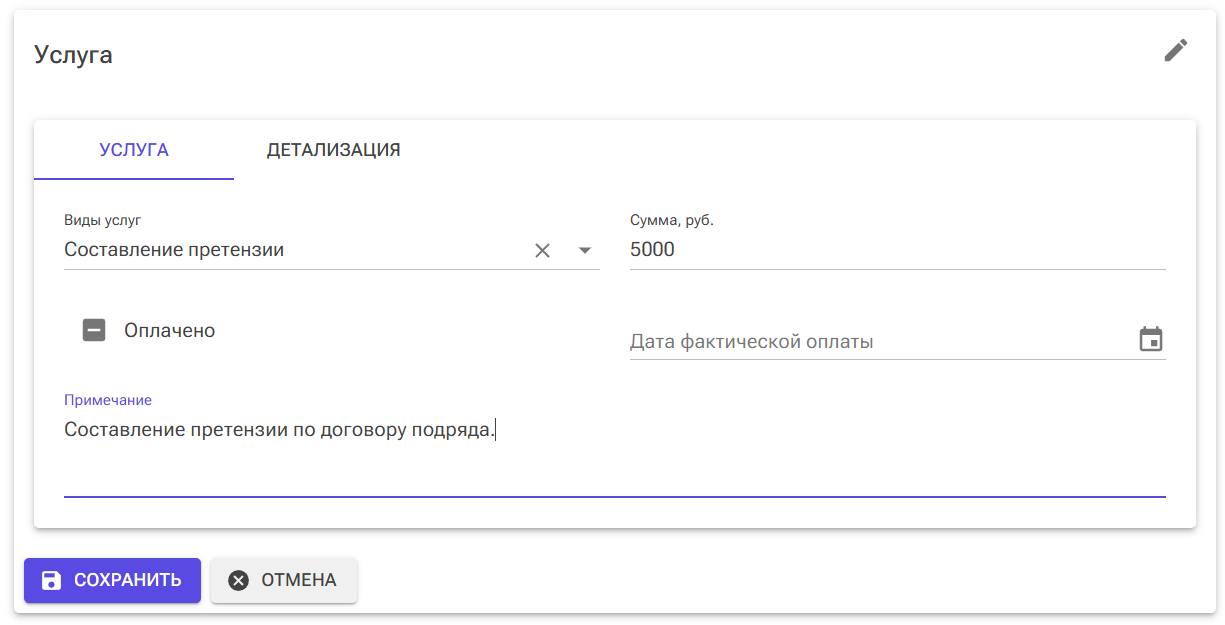Click the Услуга heading at the top
The width and height of the screenshot is (1225, 625).
tap(73, 55)
